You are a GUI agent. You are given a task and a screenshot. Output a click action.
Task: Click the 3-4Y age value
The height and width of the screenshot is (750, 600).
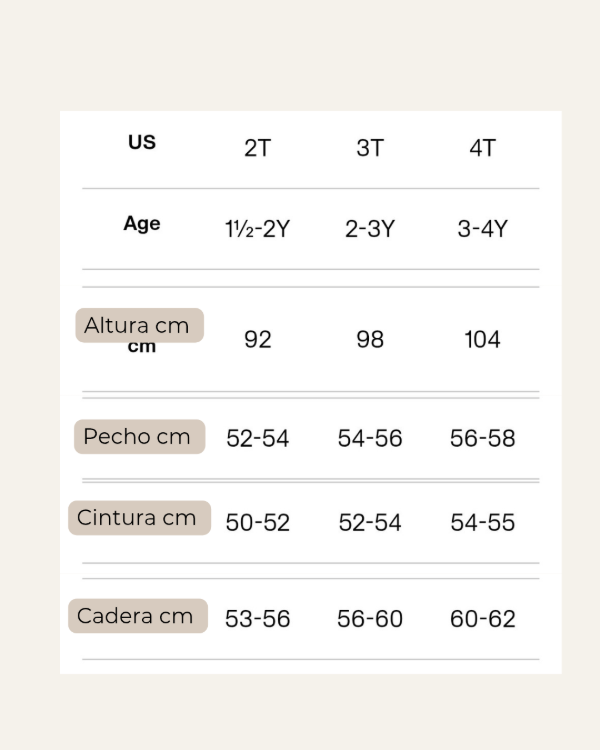pos(482,229)
